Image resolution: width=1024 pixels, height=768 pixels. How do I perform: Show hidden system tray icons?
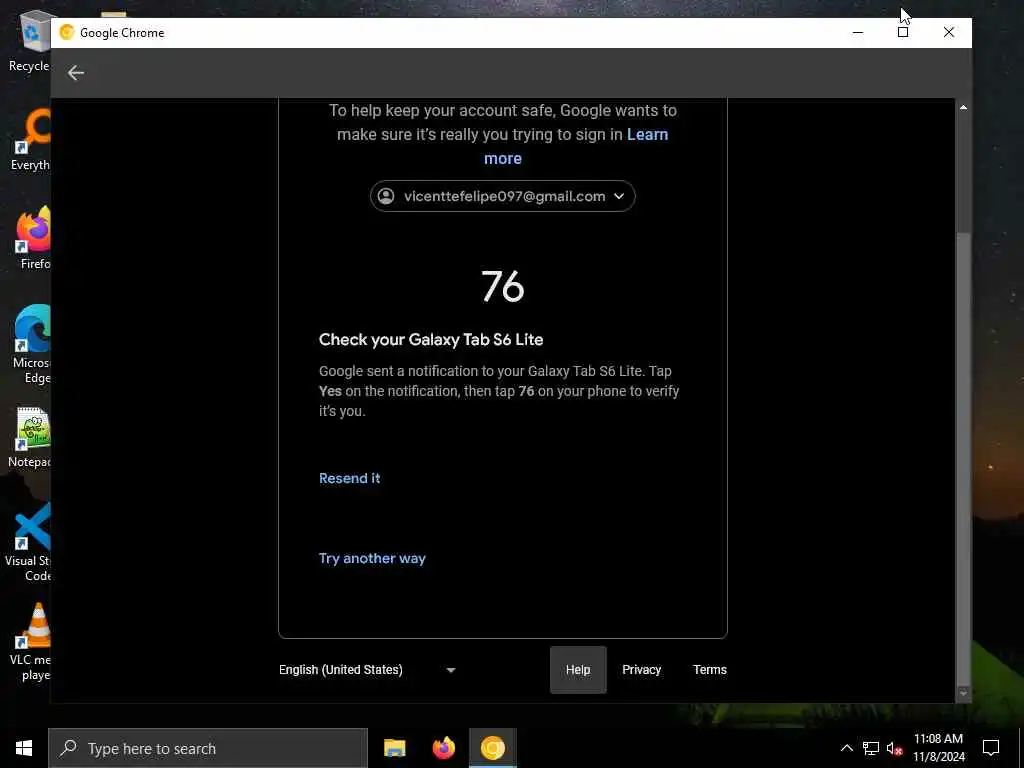click(x=846, y=748)
